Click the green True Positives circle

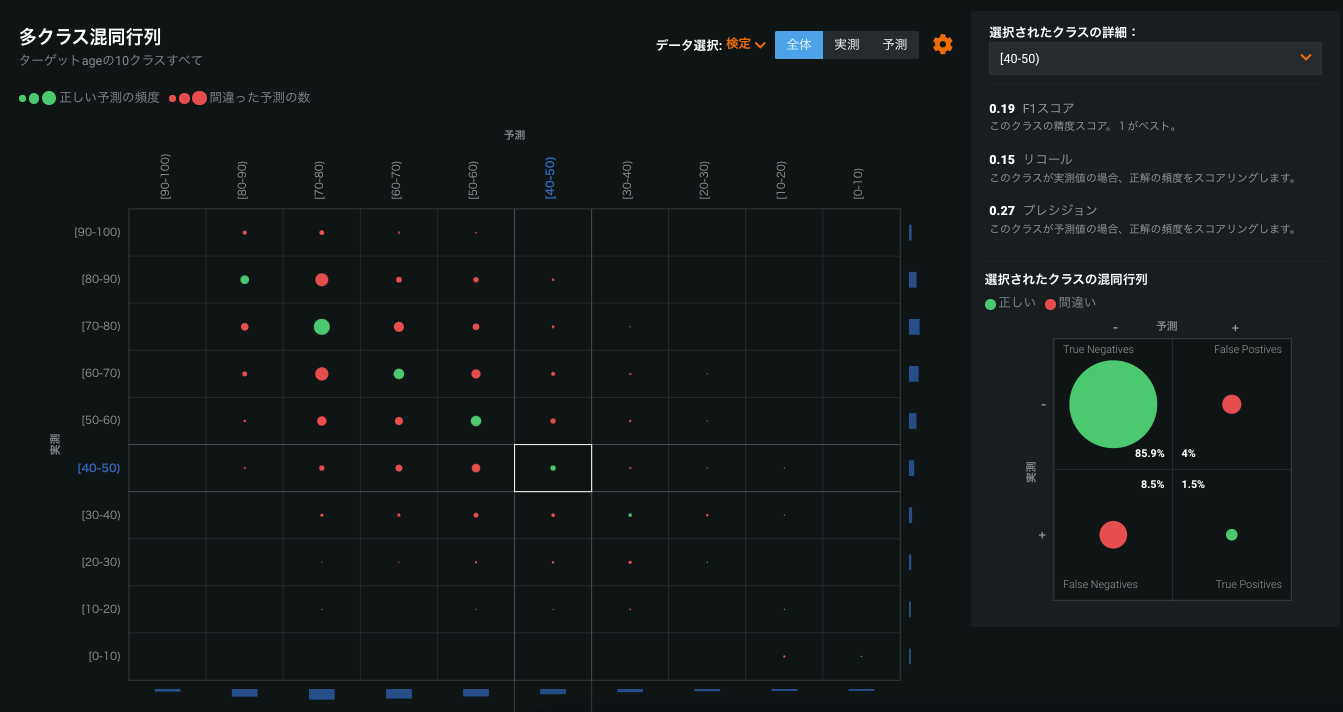(x=1231, y=535)
